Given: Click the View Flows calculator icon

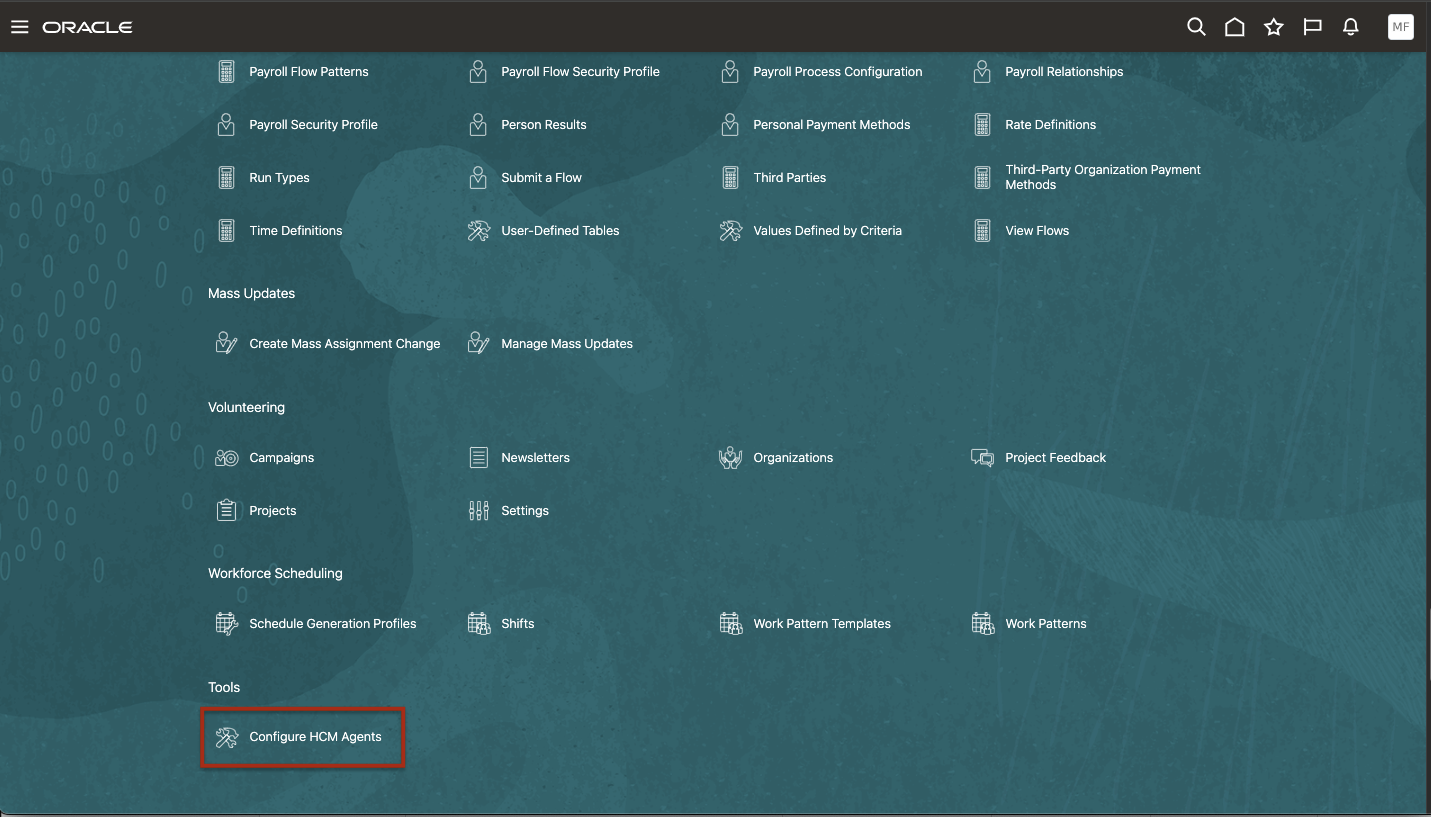Looking at the screenshot, I should [x=982, y=231].
